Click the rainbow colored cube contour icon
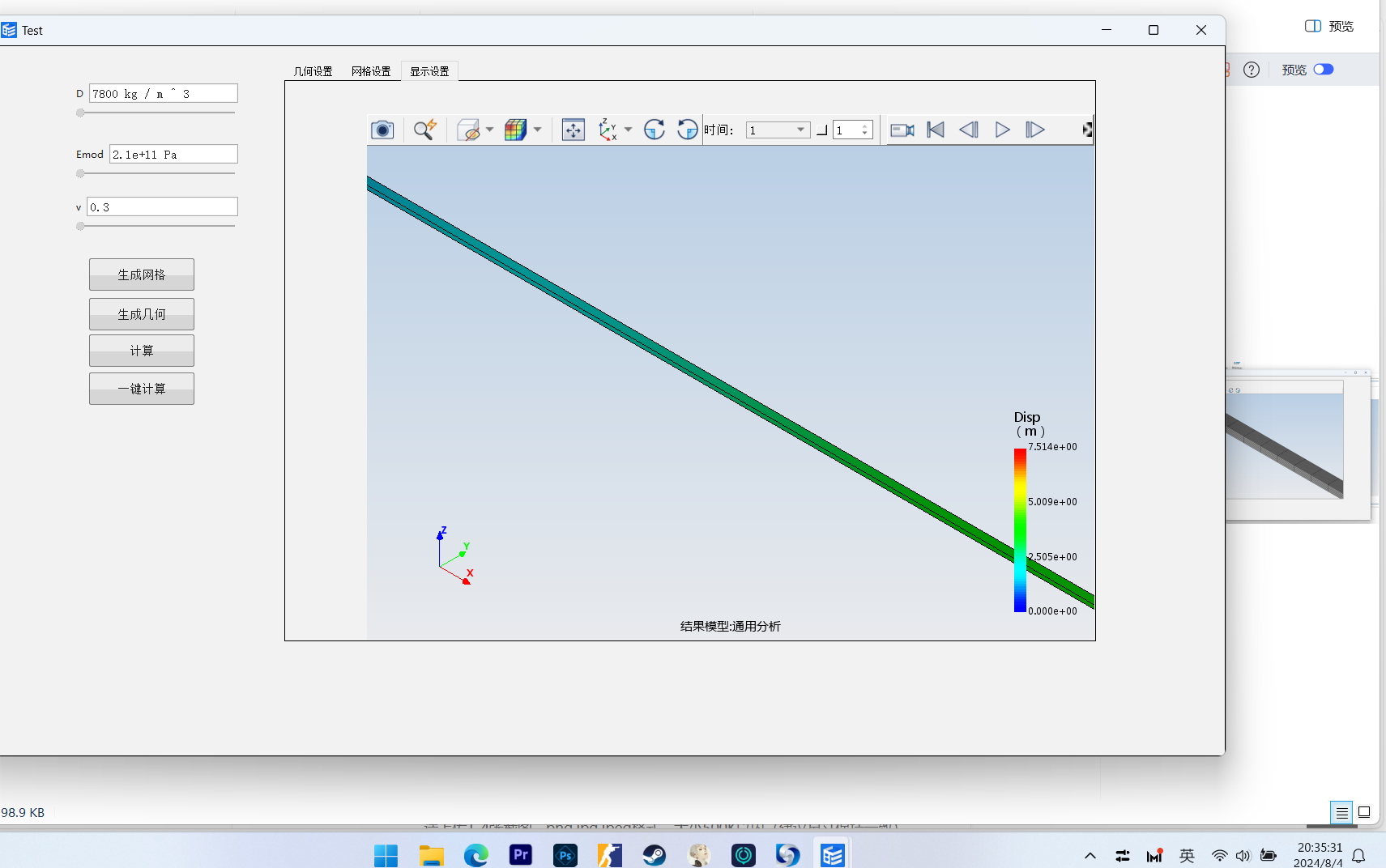 [515, 130]
